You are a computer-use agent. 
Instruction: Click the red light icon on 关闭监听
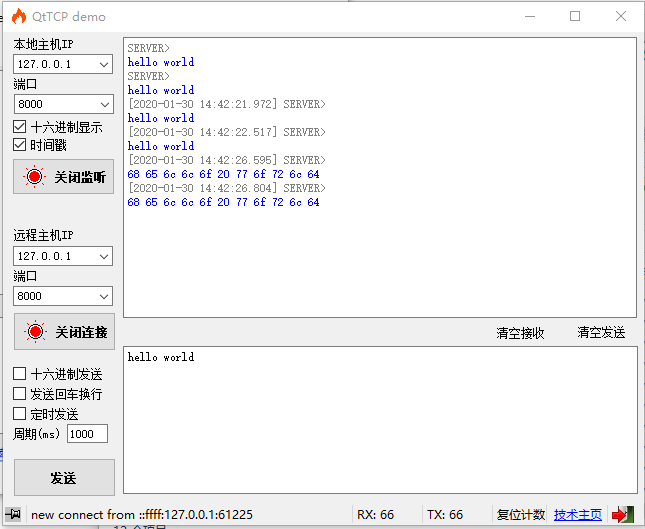click(x=35, y=176)
